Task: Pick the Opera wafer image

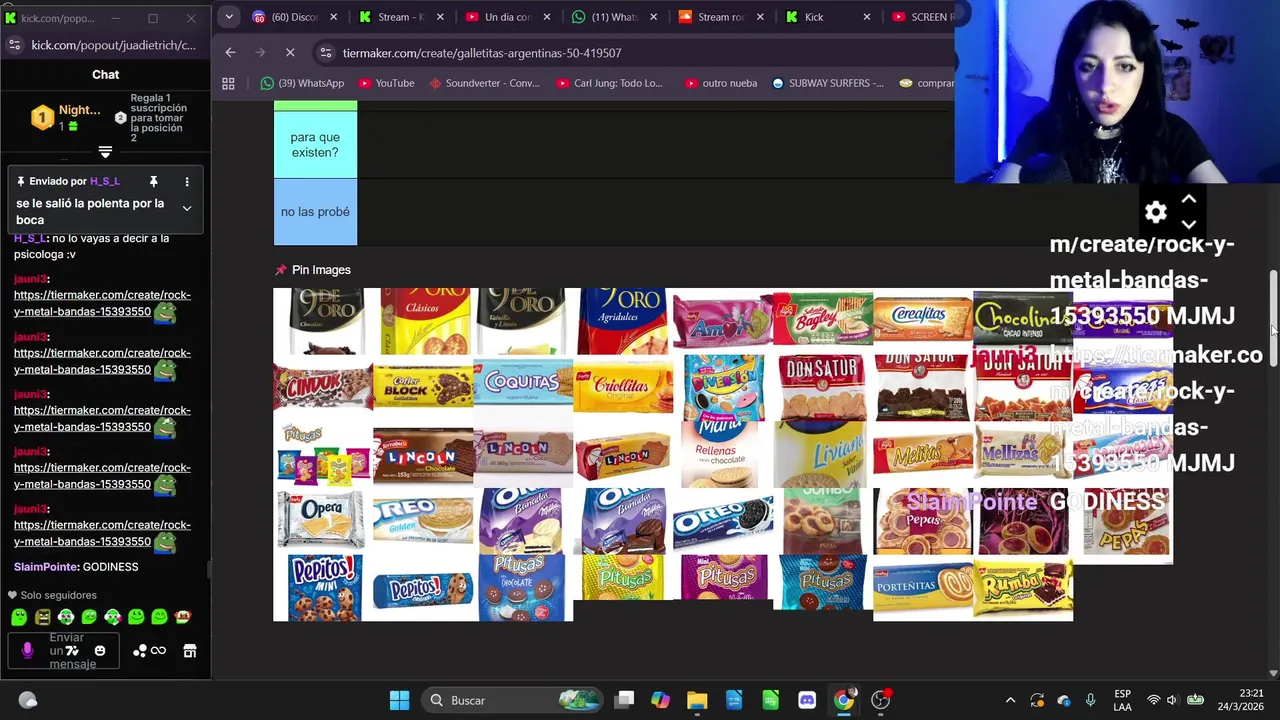Action: pyautogui.click(x=323, y=521)
